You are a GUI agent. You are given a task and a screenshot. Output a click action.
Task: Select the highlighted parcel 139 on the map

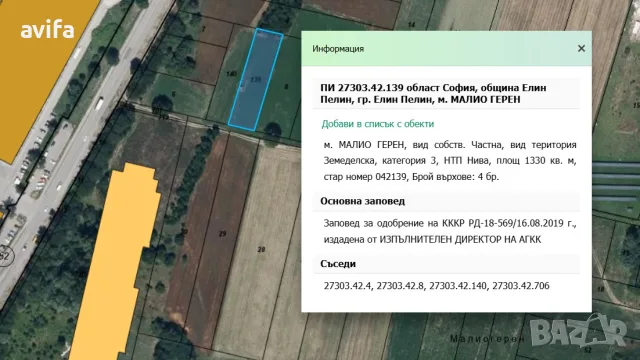click(256, 80)
